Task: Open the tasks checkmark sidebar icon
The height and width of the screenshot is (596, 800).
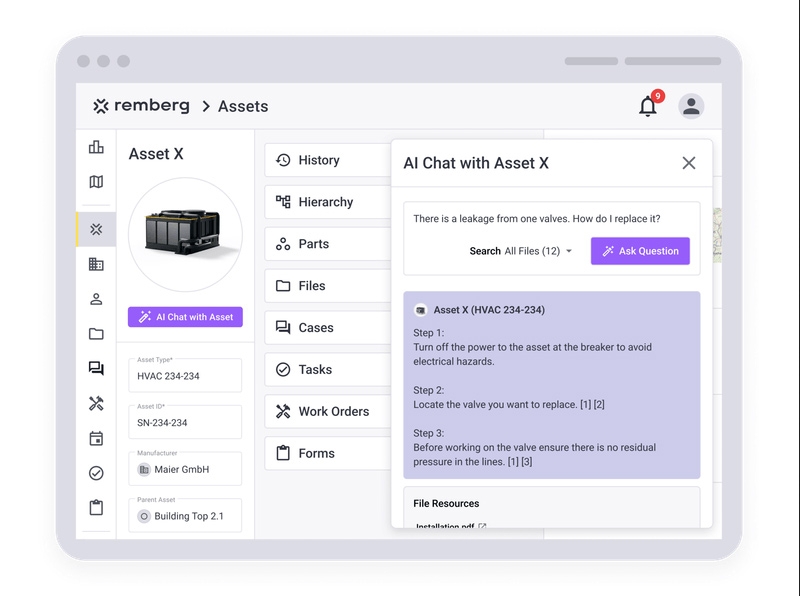Action: tap(96, 473)
